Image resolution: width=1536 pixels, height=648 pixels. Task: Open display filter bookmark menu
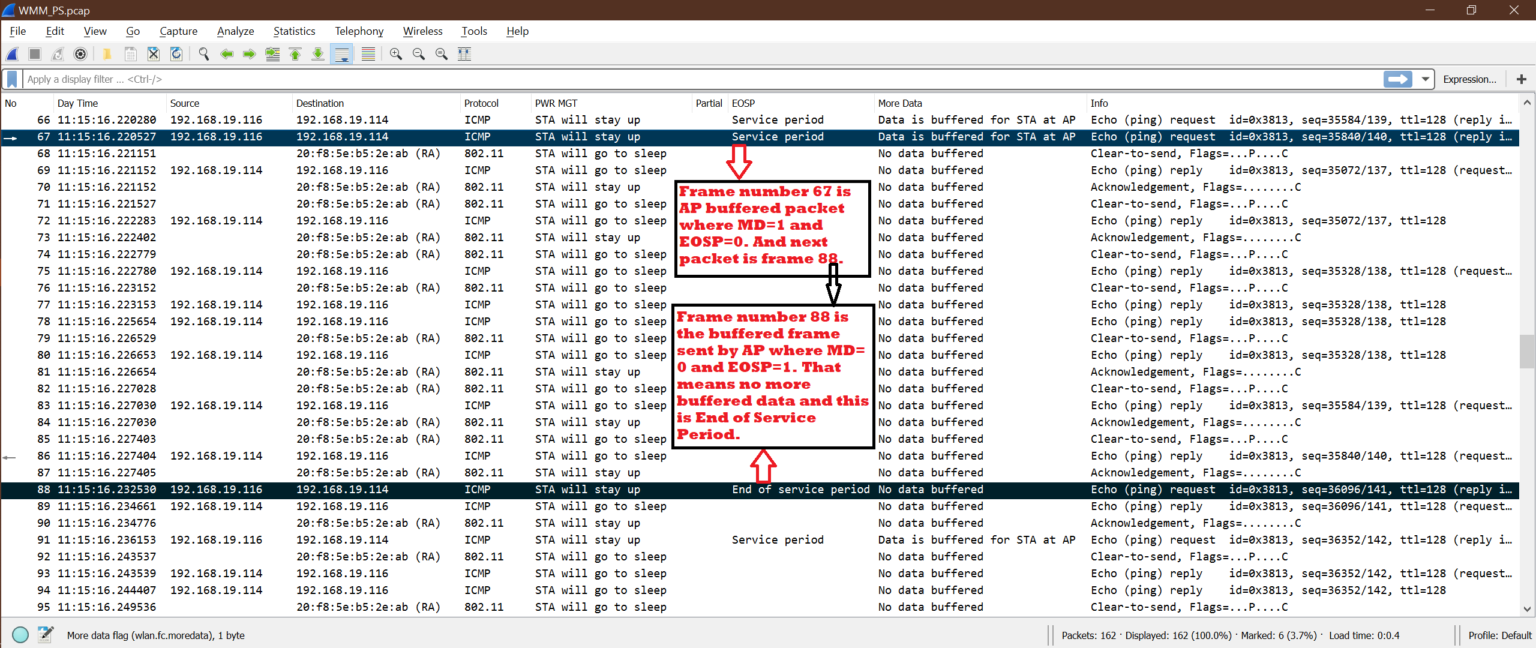12,79
